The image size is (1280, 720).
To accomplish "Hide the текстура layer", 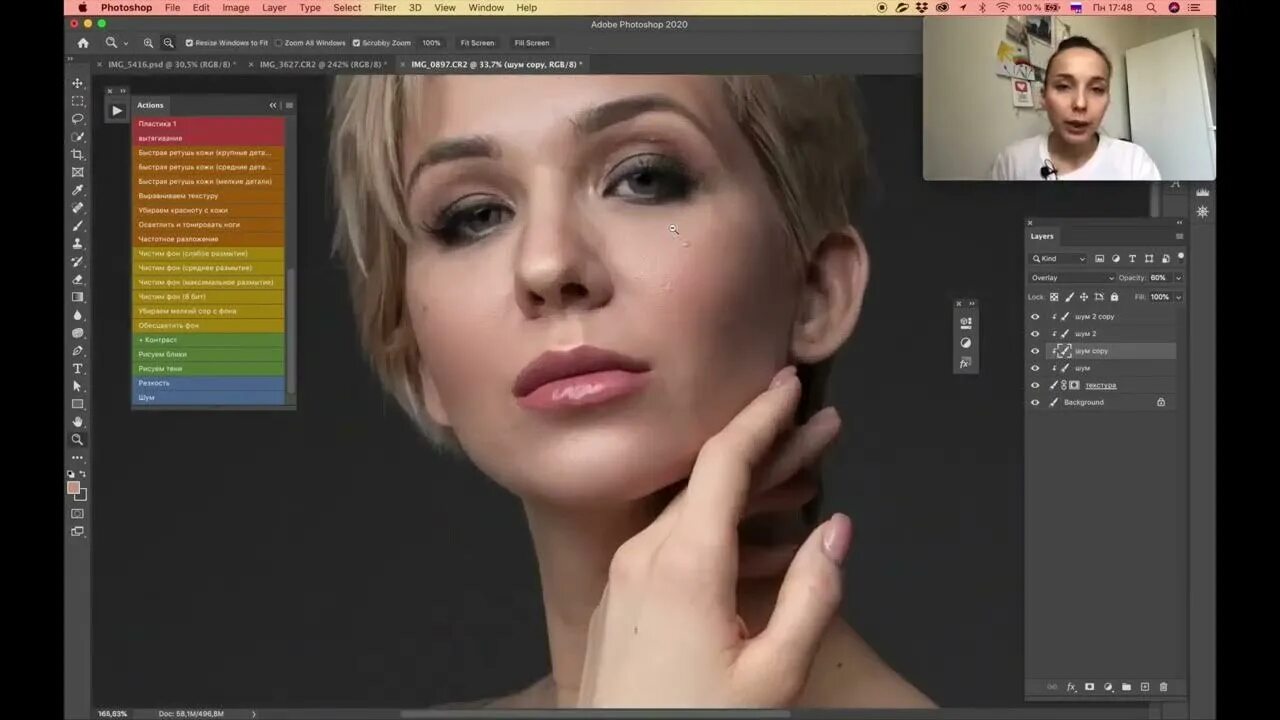I will tap(1035, 385).
